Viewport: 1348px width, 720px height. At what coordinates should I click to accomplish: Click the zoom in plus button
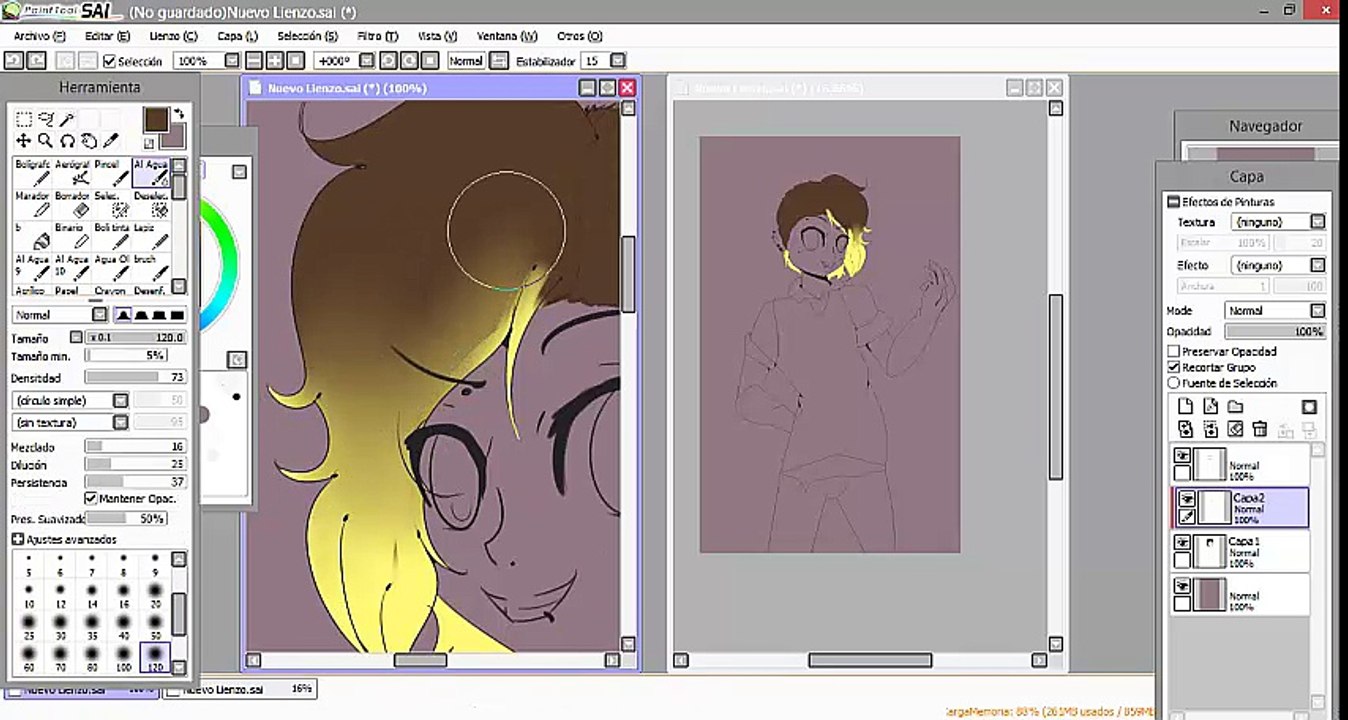click(x=275, y=61)
